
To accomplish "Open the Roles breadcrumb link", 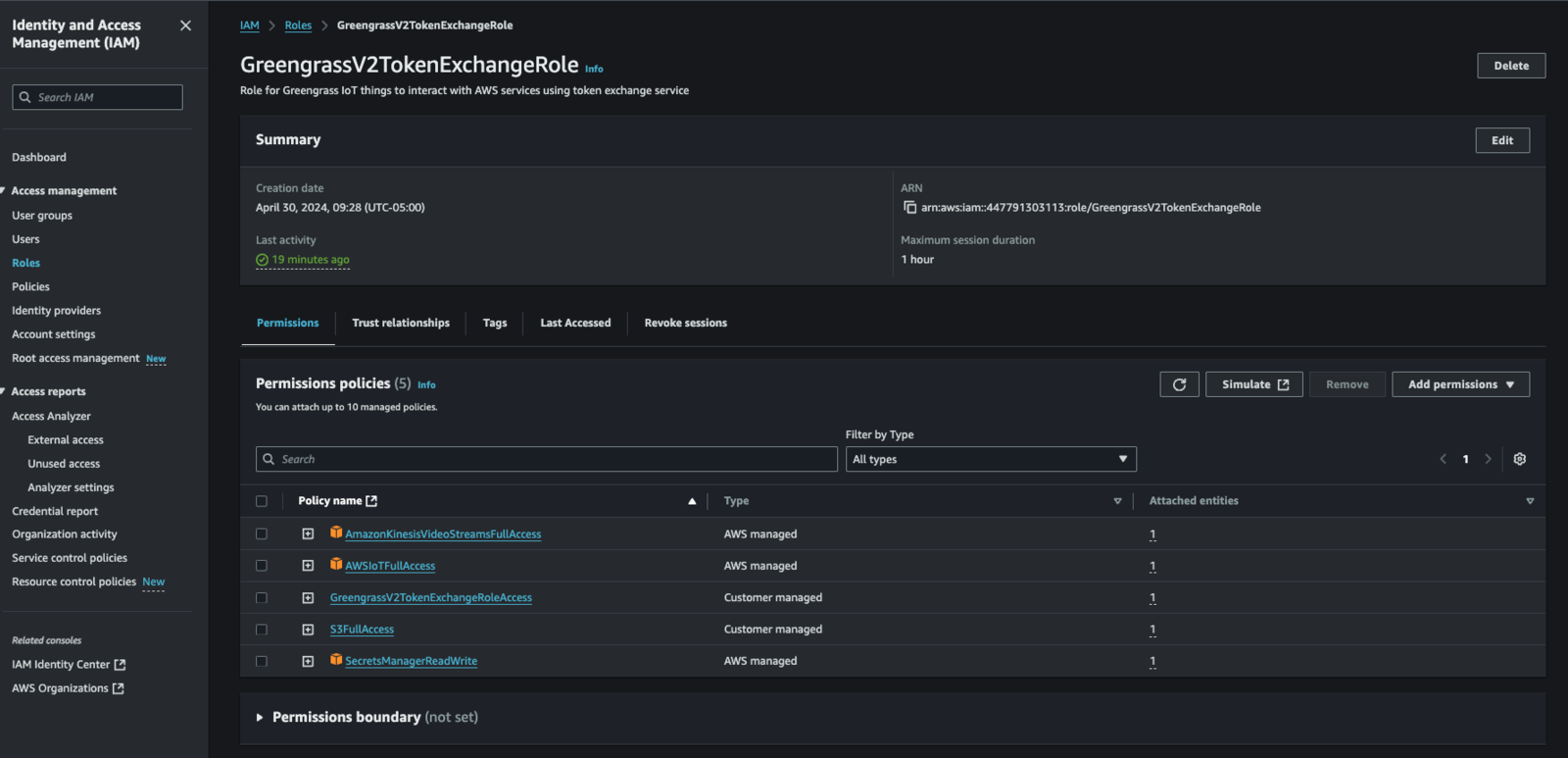I will 298,25.
